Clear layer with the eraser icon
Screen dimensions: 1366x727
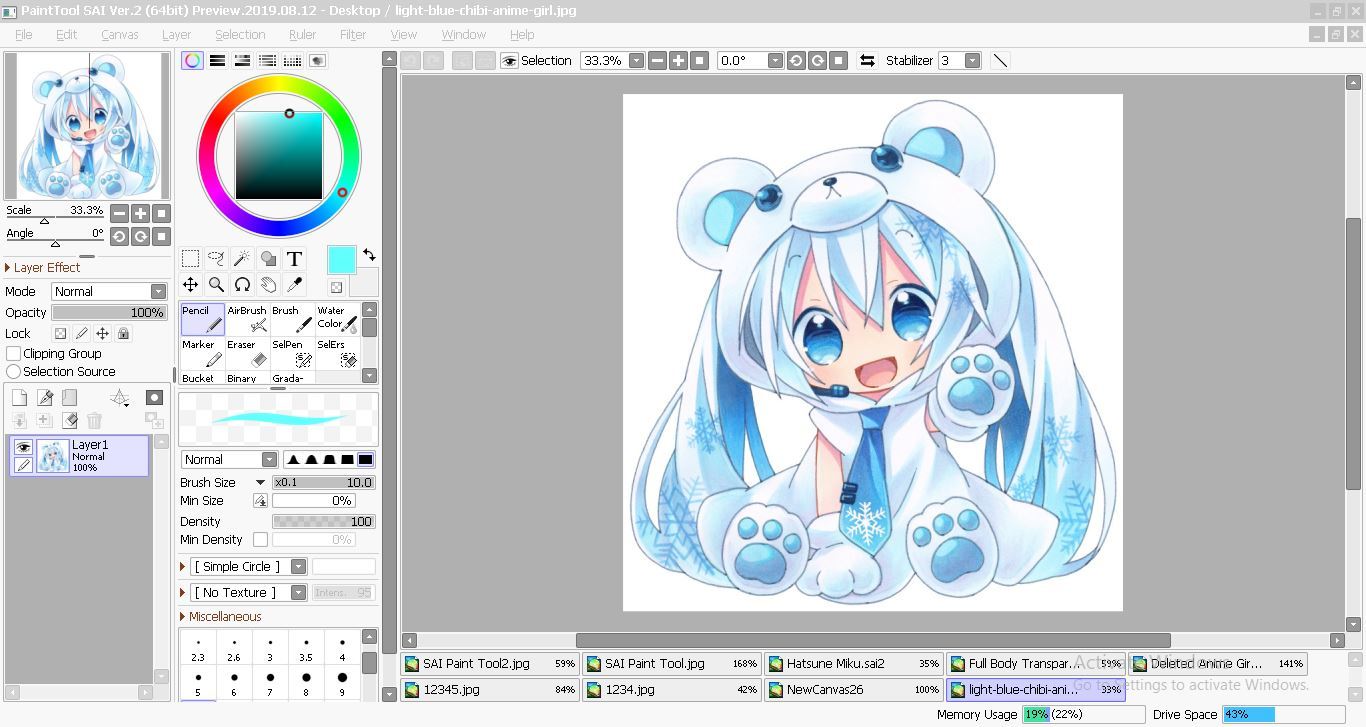click(x=69, y=421)
